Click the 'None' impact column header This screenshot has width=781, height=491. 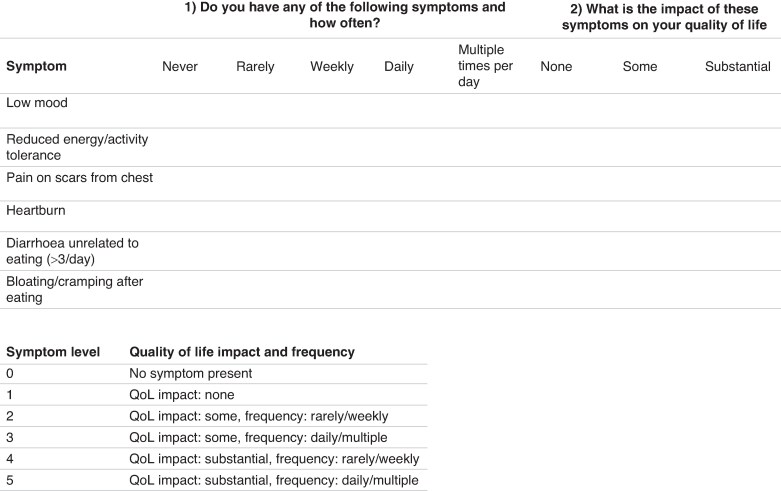[x=556, y=66]
